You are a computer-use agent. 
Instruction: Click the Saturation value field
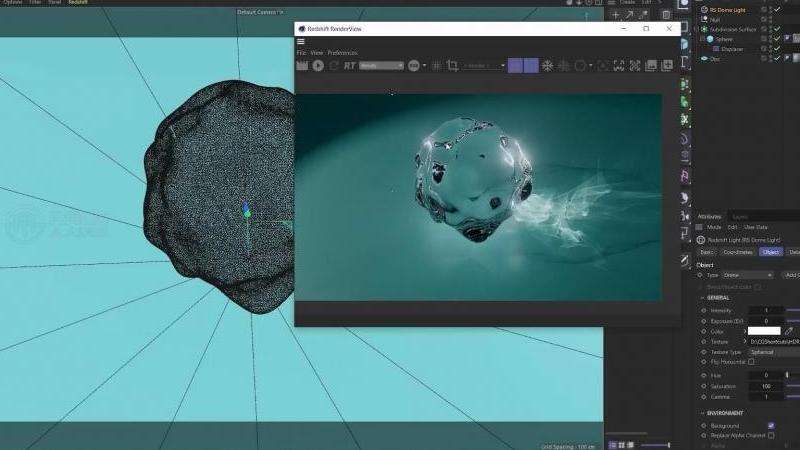[765, 386]
